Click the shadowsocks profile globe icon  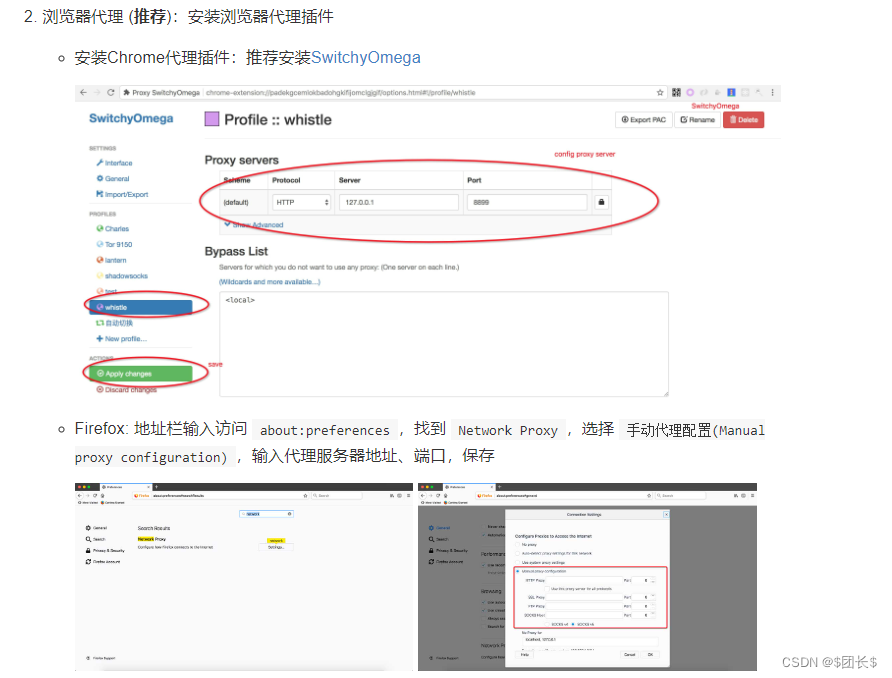(x=100, y=276)
